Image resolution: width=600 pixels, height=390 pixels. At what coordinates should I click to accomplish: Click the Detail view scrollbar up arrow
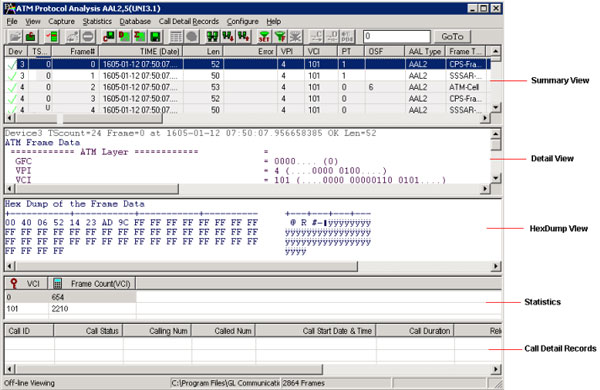[x=496, y=134]
